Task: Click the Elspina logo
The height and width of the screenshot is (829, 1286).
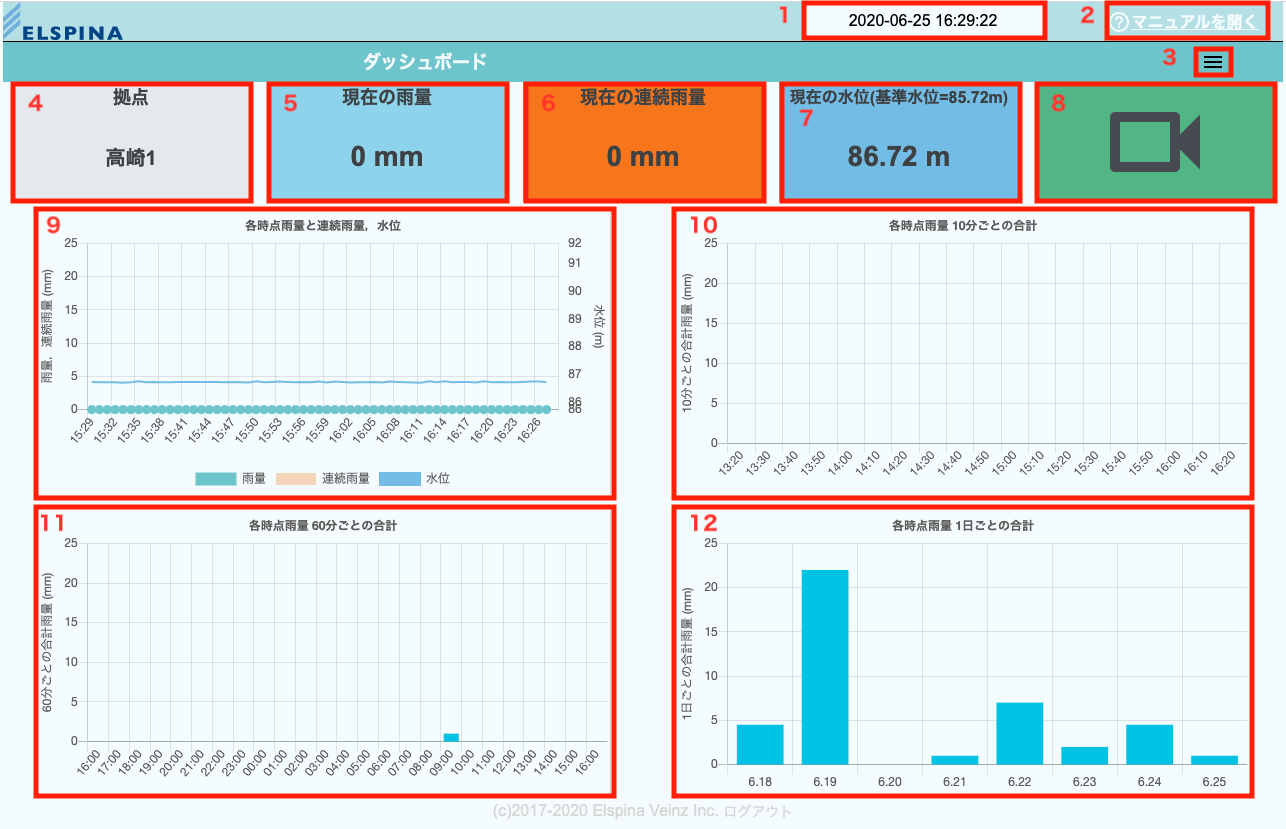Action: pos(63,24)
